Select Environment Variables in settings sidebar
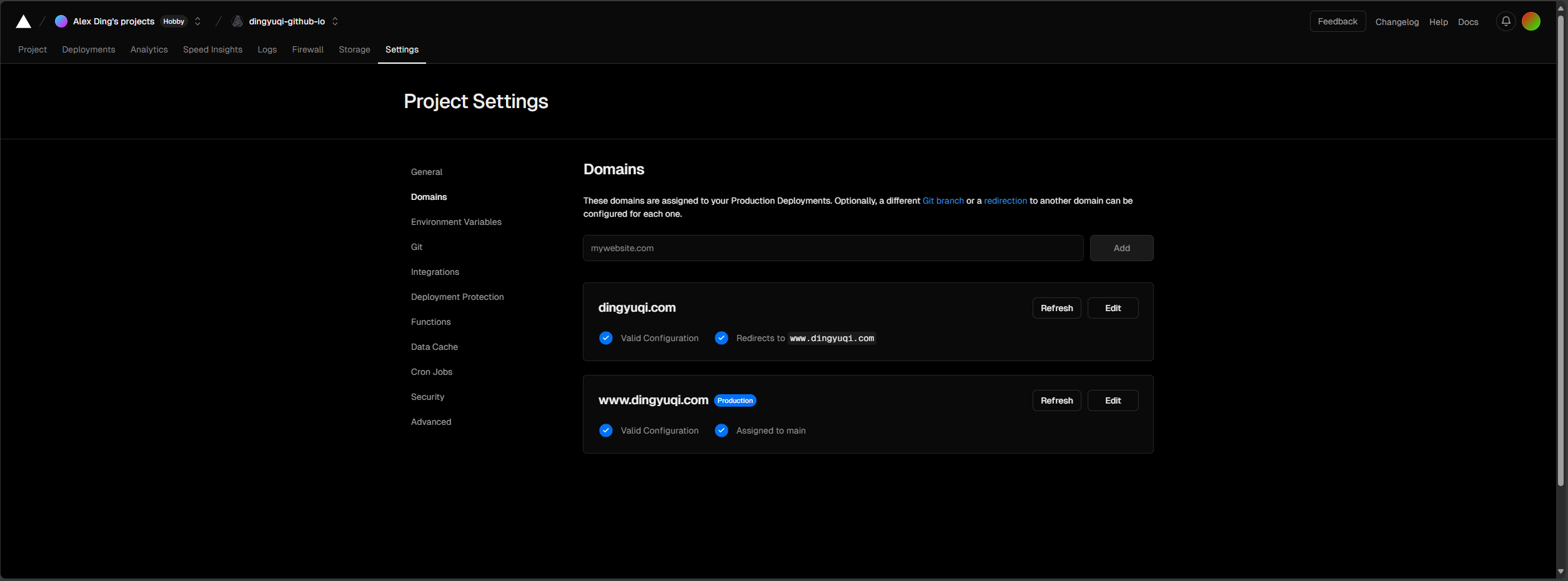Image resolution: width=1568 pixels, height=581 pixels. [456, 222]
